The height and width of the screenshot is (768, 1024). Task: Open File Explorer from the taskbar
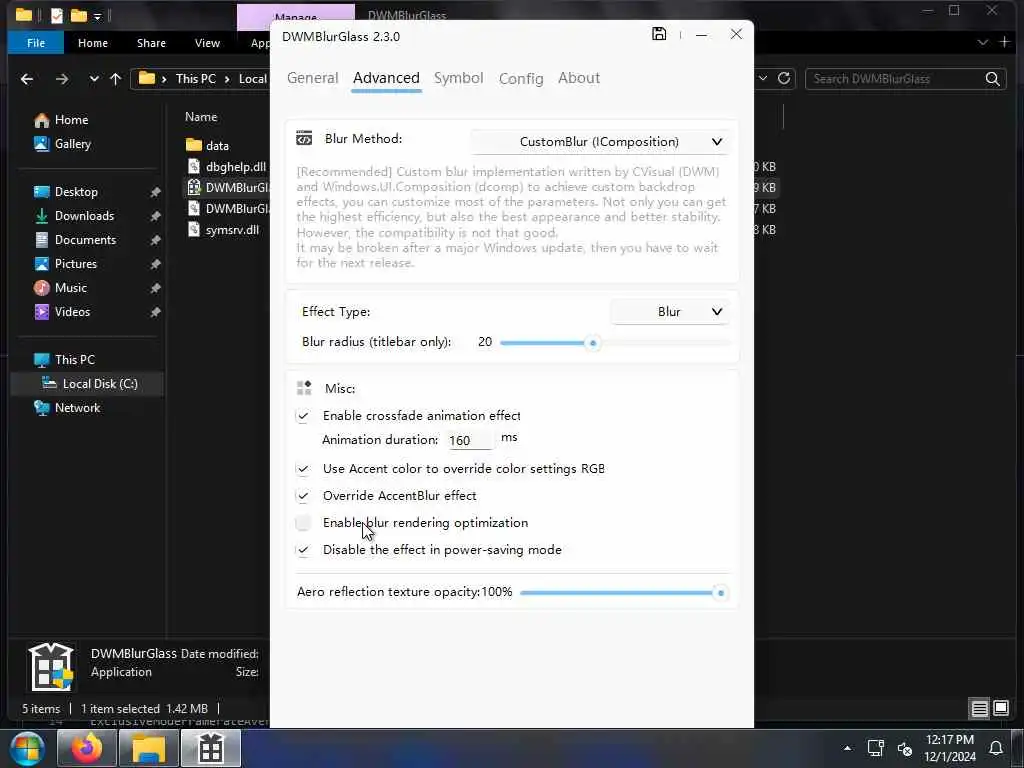point(149,748)
